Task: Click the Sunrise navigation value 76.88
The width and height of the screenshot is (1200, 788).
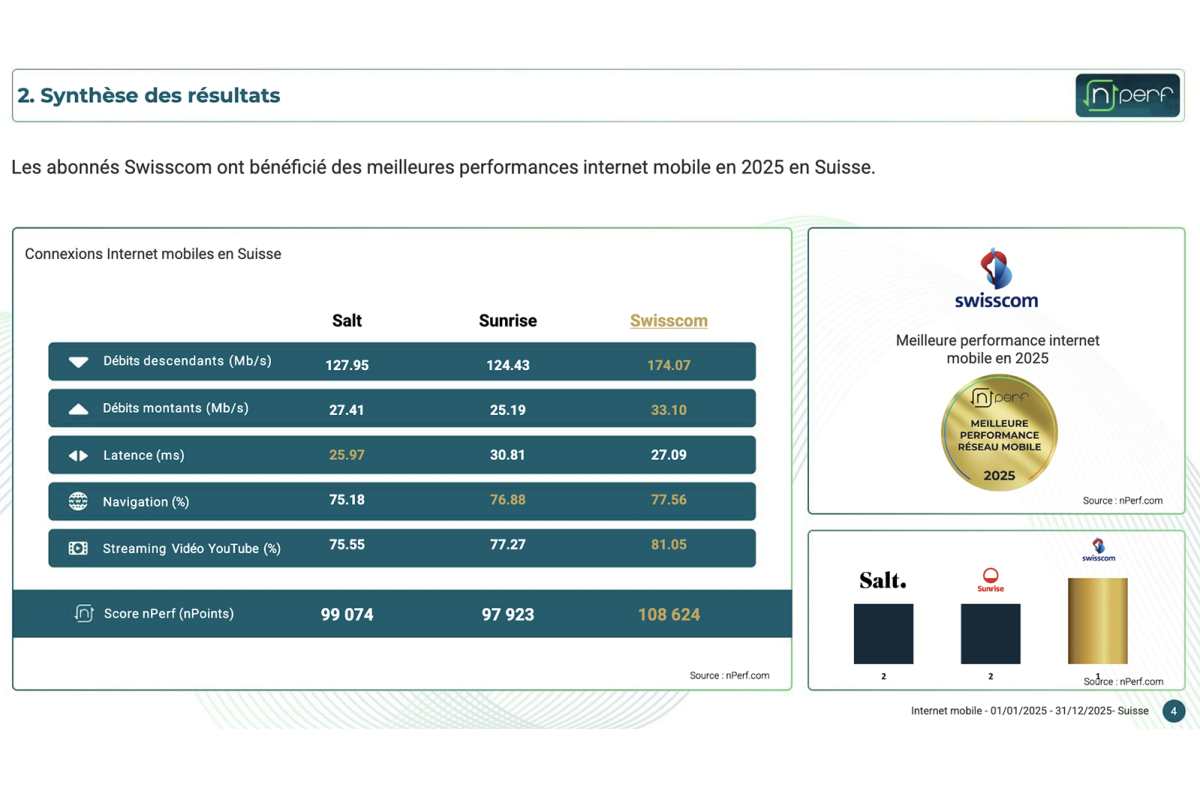Action: click(508, 500)
